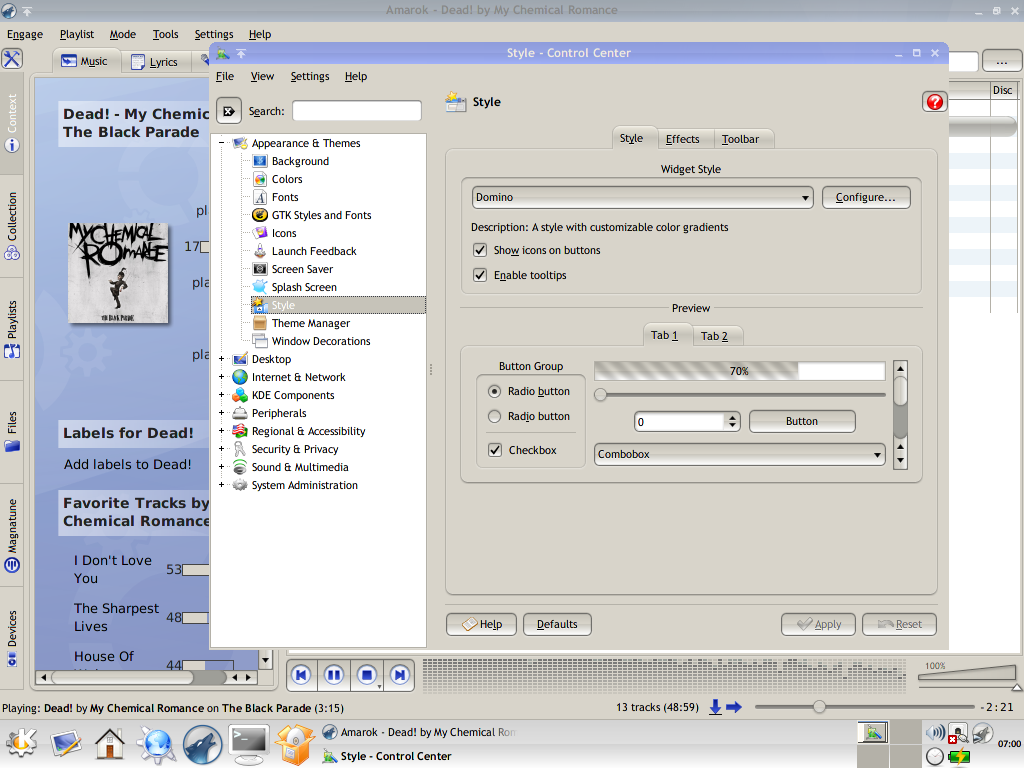Screen dimensions: 1024x768
Task: Open the preview Combobox dropdown
Action: click(x=739, y=454)
